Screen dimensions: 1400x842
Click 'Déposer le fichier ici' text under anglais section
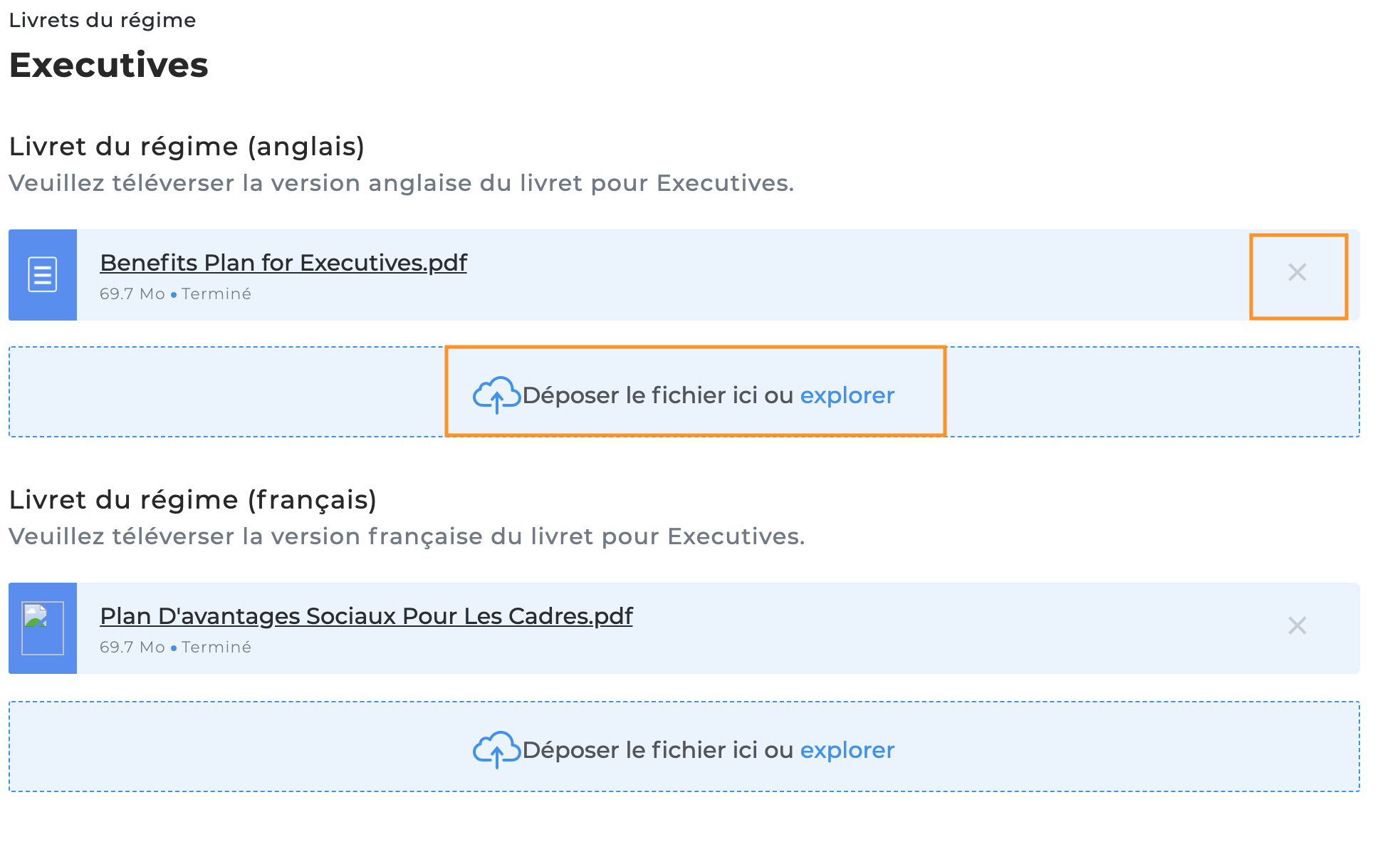click(x=640, y=395)
